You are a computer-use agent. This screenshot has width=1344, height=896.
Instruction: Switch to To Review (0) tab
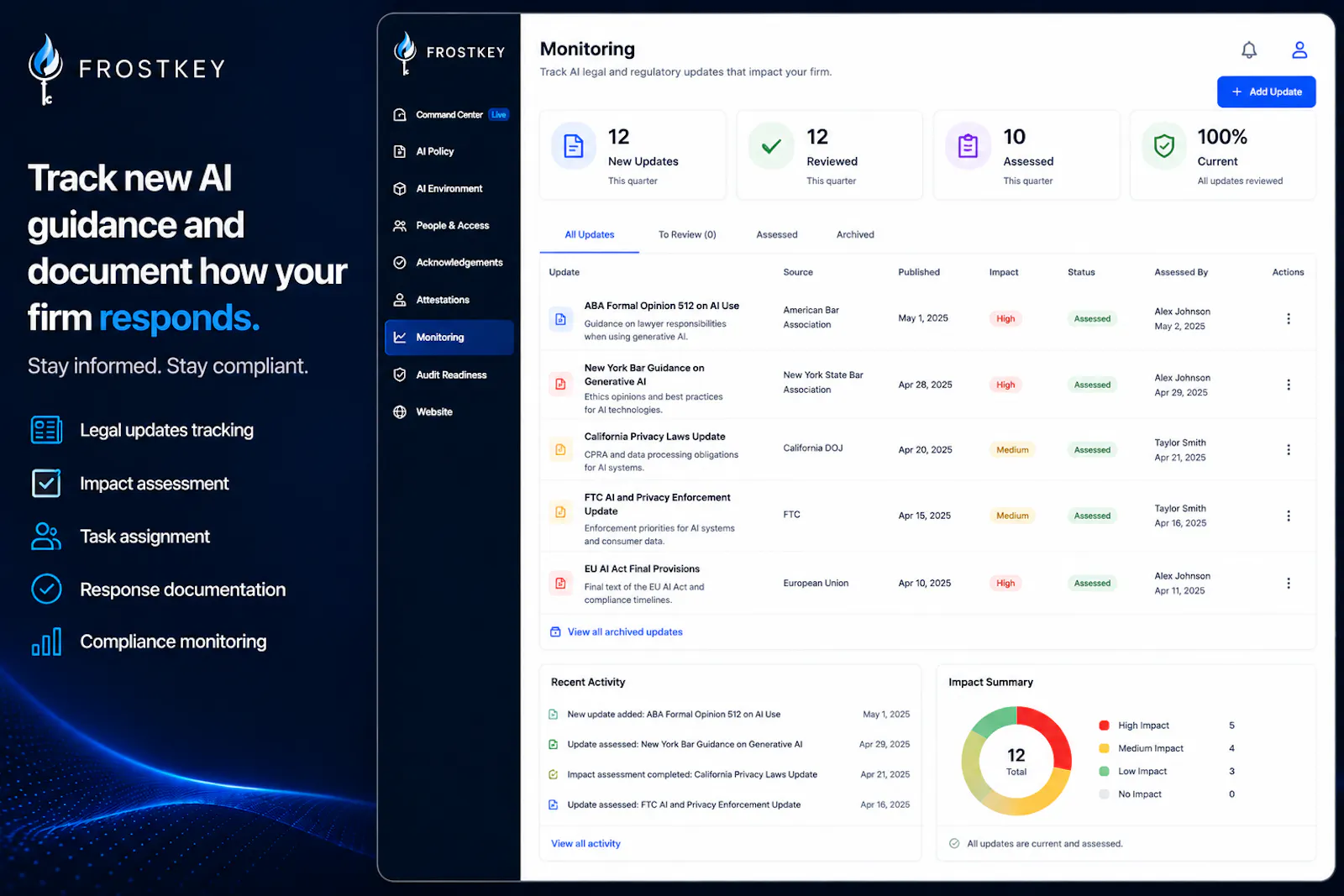click(x=687, y=234)
